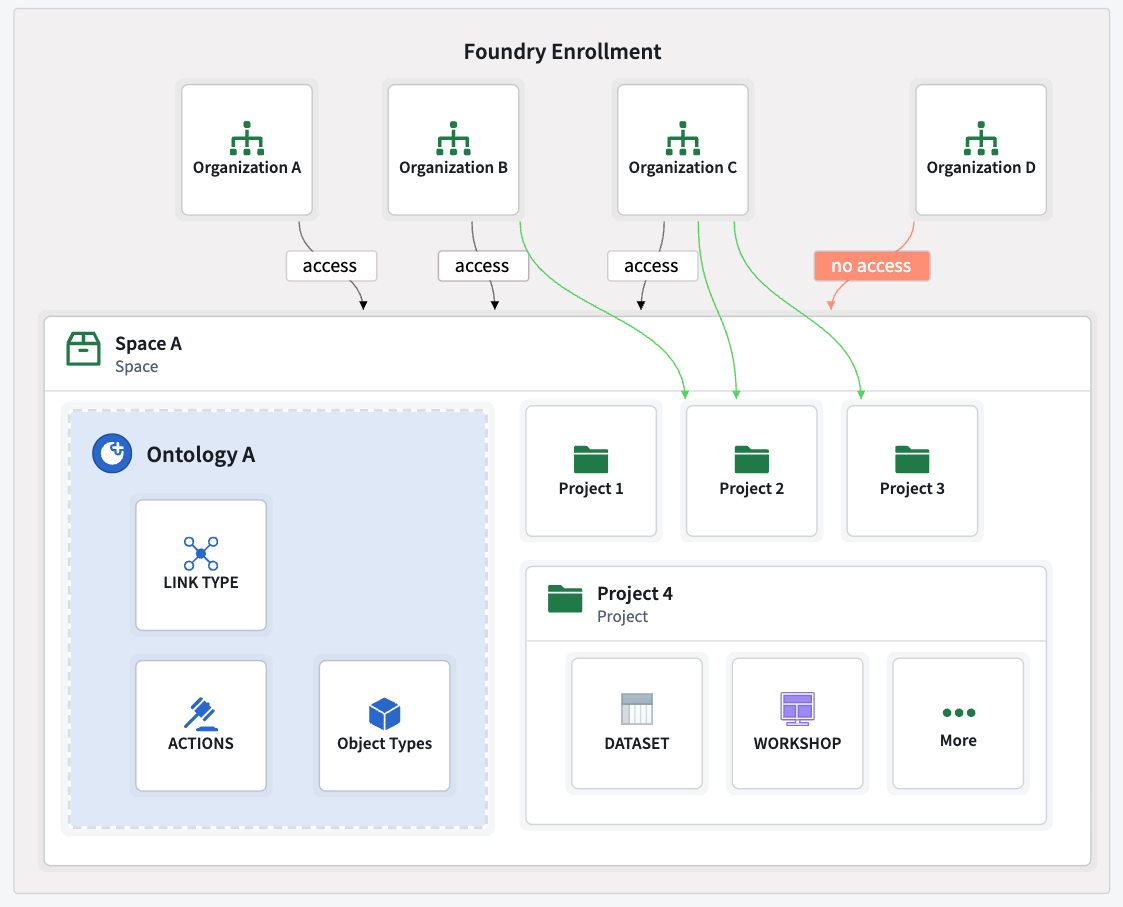Select the Organization A icon
Screen dimensions: 1123x907
click(x=246, y=136)
